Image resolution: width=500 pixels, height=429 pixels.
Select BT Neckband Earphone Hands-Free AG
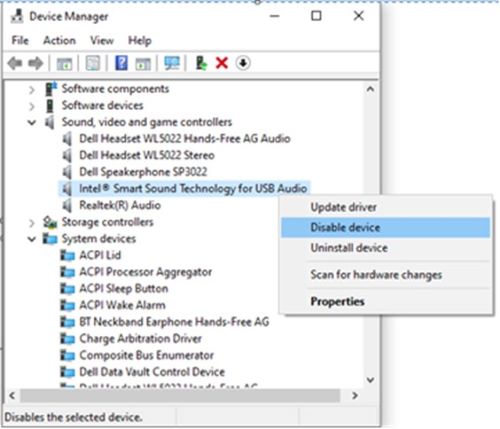click(174, 322)
